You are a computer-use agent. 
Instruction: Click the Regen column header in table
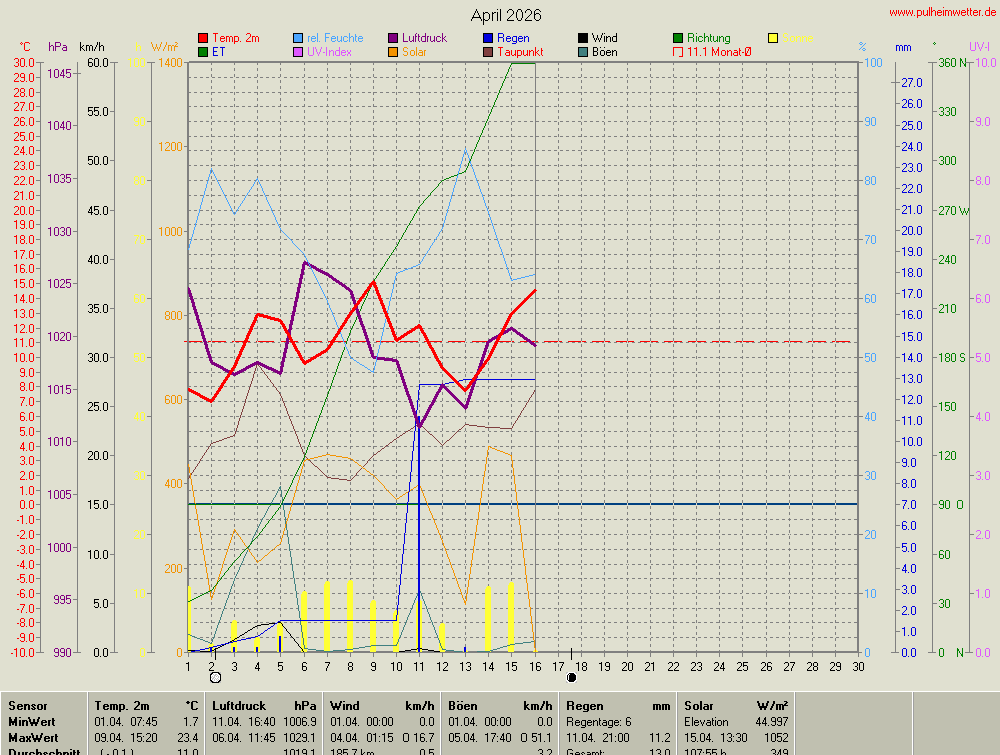pyautogui.click(x=585, y=706)
